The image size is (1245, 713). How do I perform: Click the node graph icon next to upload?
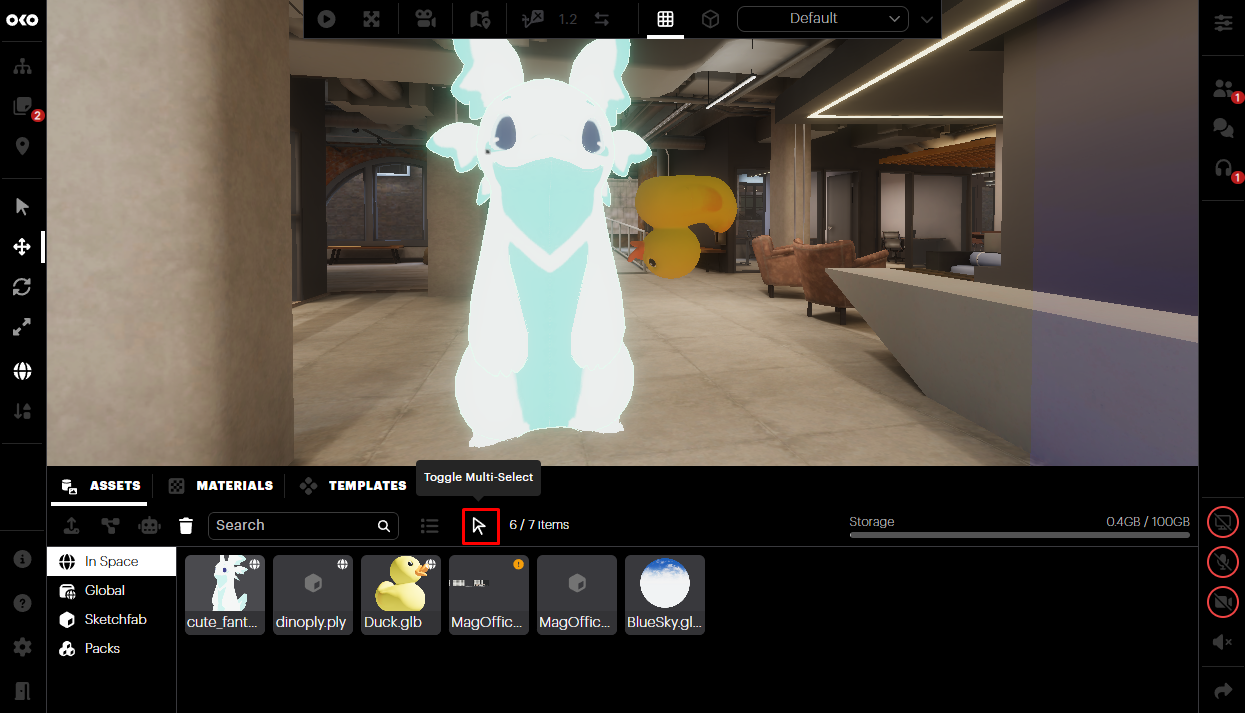click(110, 526)
